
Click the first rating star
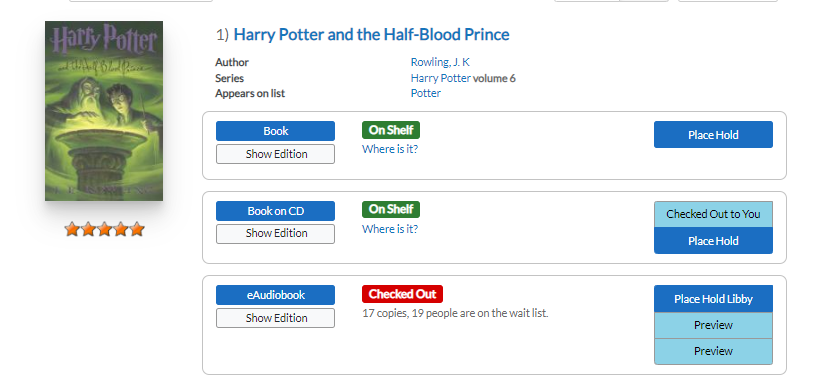tap(72, 229)
